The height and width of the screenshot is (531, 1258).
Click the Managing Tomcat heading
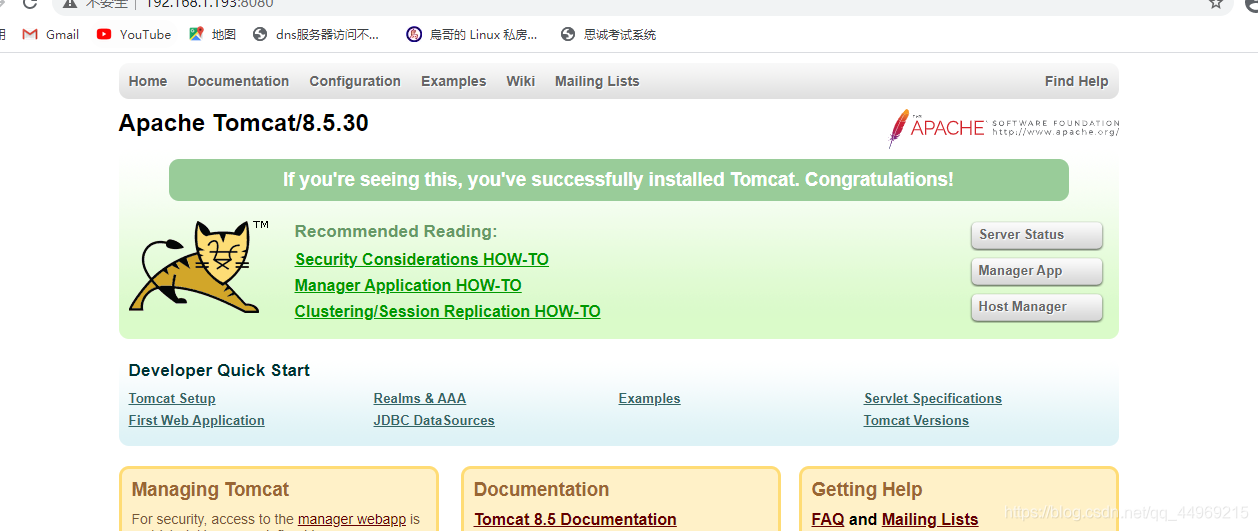coord(210,489)
